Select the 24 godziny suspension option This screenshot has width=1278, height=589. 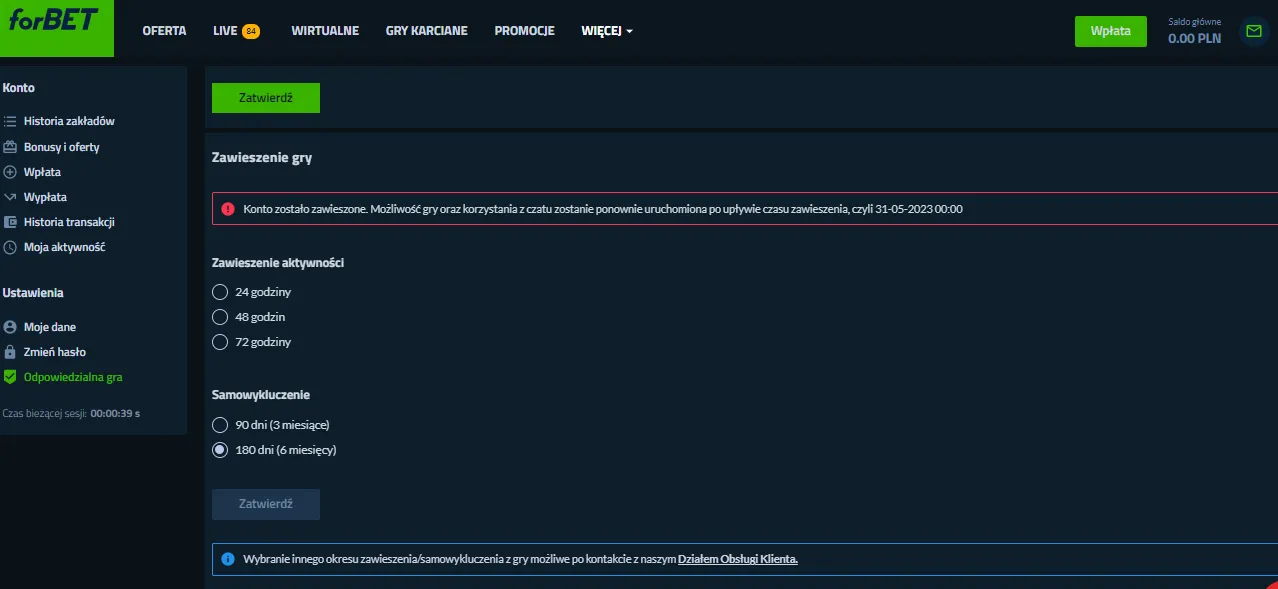click(220, 292)
